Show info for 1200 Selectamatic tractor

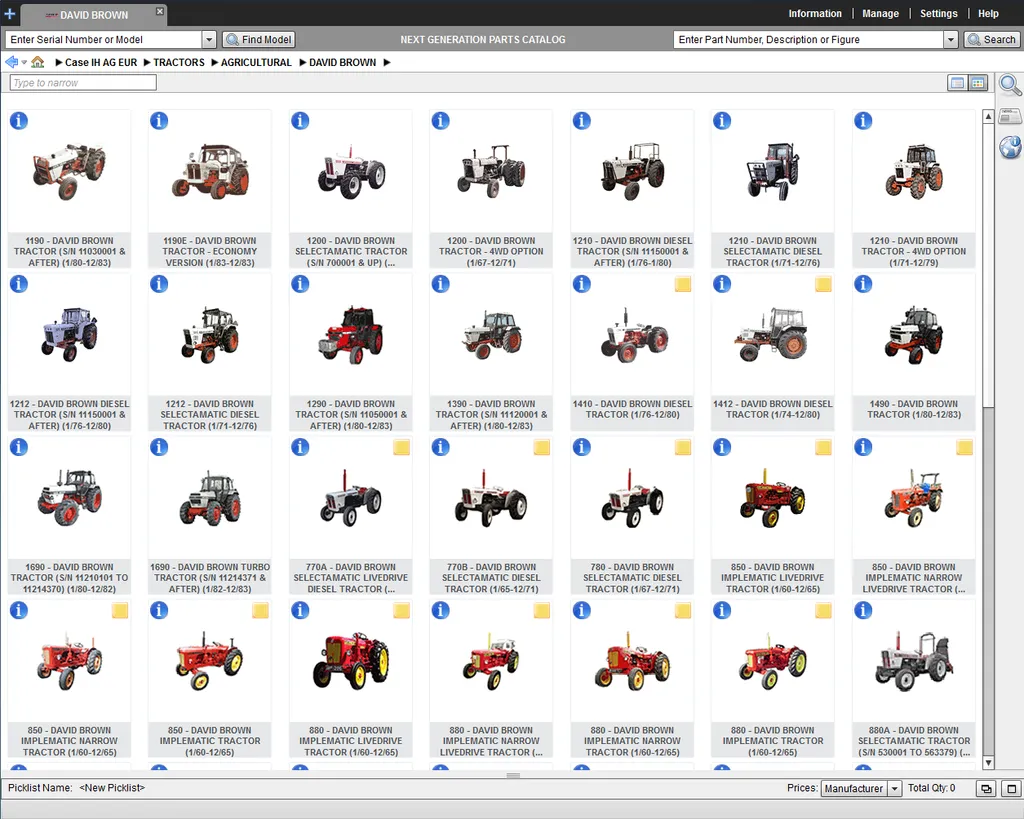coord(300,121)
